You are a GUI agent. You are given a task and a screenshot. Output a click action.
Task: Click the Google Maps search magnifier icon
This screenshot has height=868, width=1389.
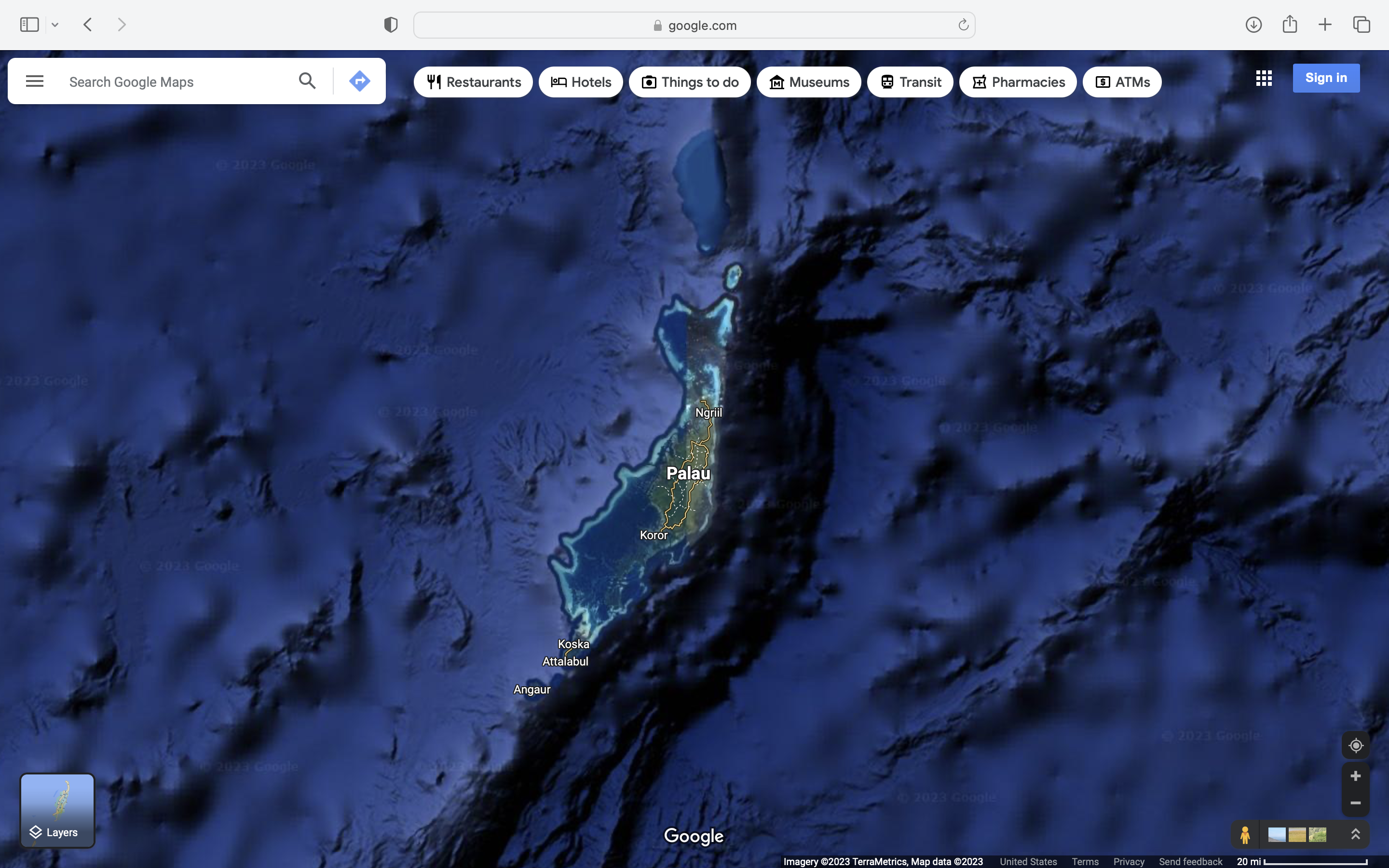tap(307, 81)
